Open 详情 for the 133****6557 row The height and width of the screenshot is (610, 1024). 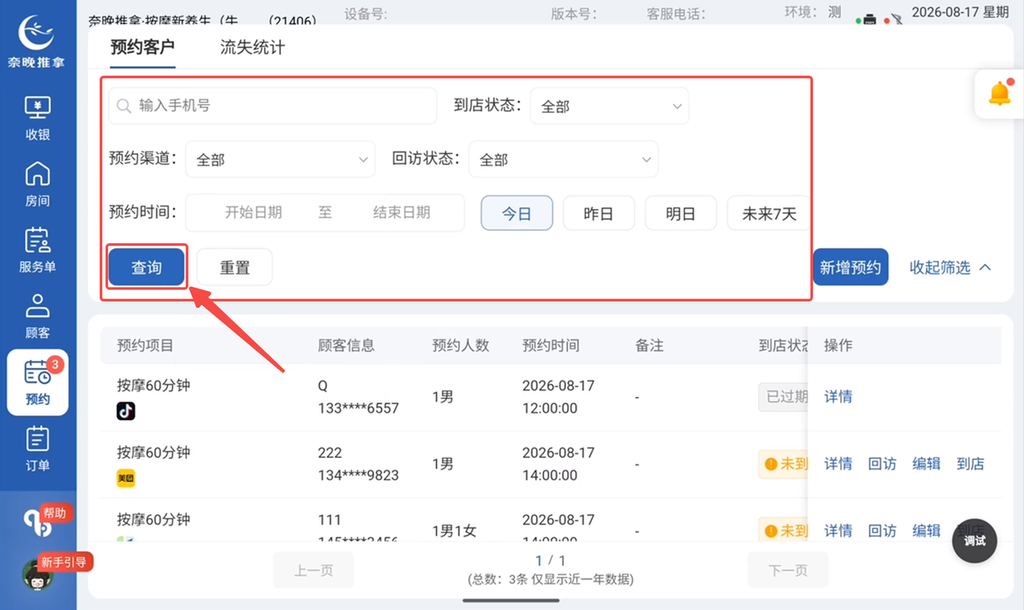click(x=838, y=396)
